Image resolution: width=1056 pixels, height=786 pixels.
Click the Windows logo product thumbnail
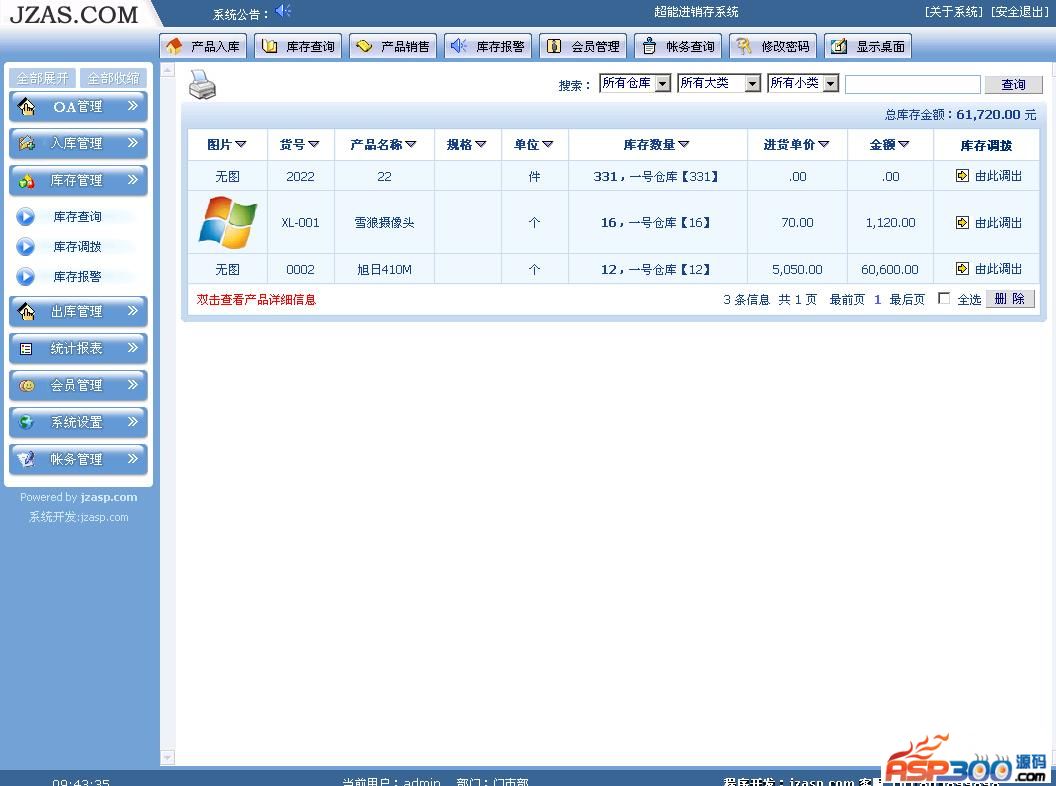228,222
